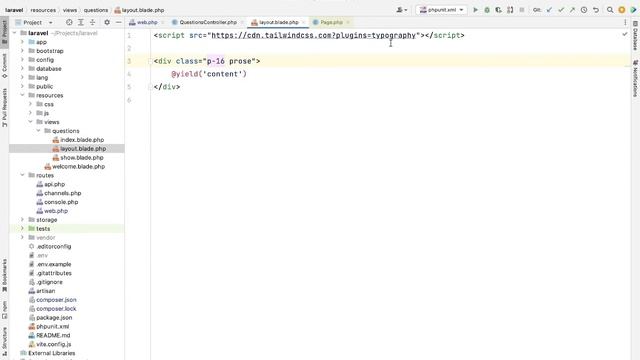Image resolution: width=640 pixels, height=360 pixels.
Task: Push commits with Git arrow icon
Action: click(x=572, y=10)
